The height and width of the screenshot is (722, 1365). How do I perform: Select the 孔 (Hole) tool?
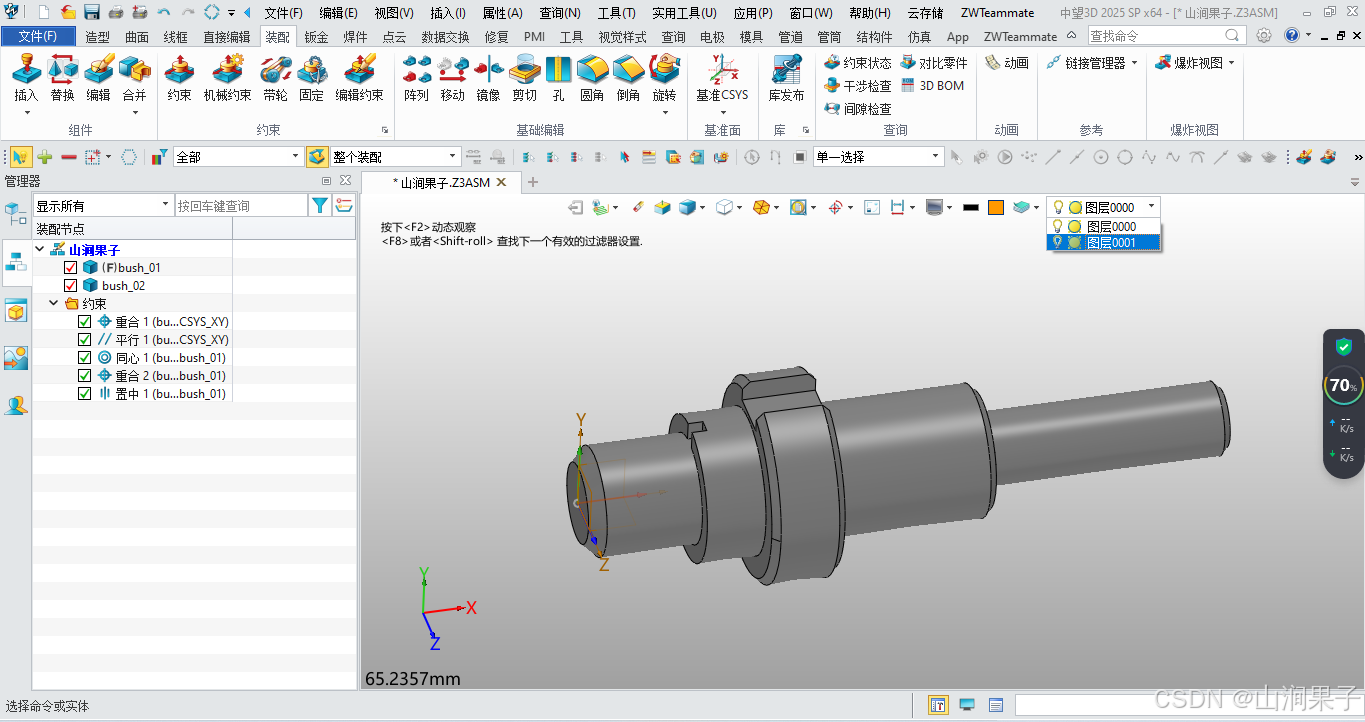[558, 70]
